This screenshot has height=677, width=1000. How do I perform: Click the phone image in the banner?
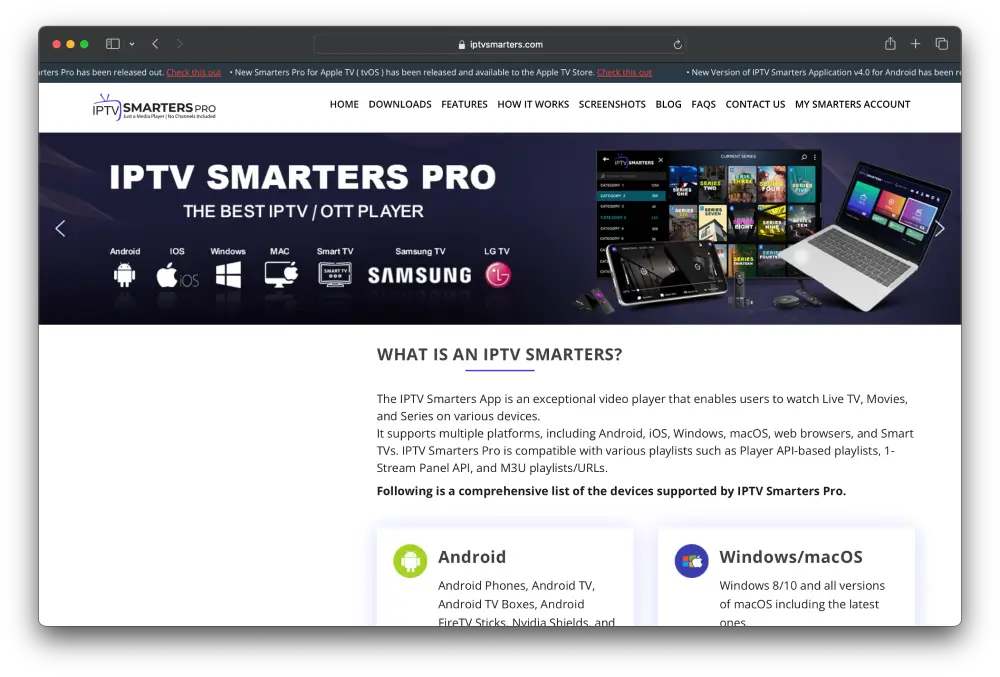click(x=666, y=273)
